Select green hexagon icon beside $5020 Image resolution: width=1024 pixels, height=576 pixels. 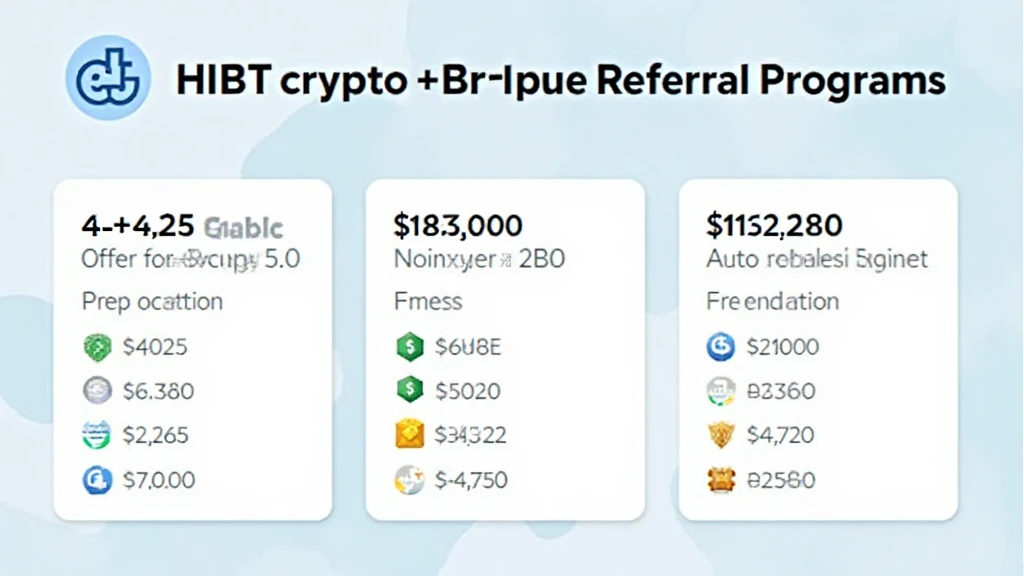pyautogui.click(x=410, y=390)
